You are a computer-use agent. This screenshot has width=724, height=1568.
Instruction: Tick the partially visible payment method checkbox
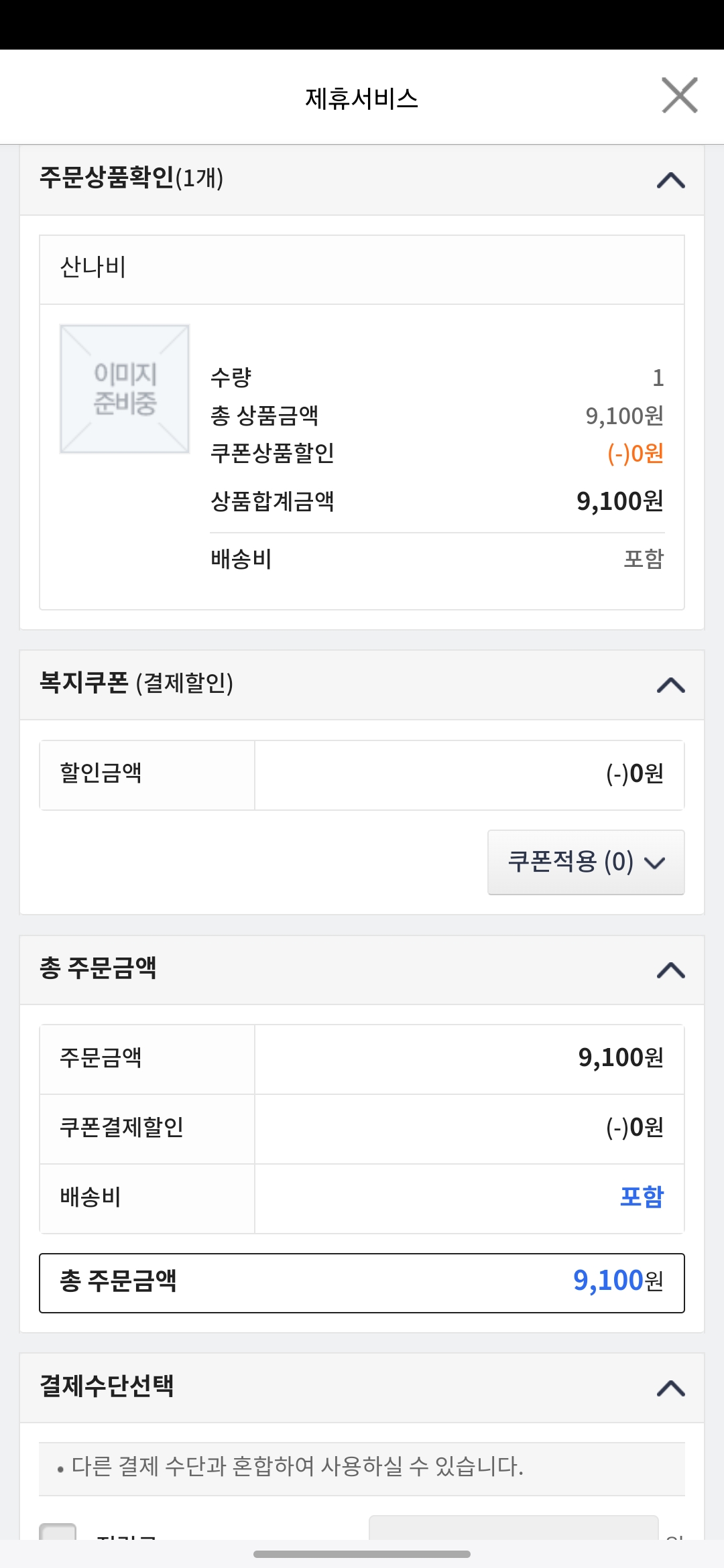58,1531
